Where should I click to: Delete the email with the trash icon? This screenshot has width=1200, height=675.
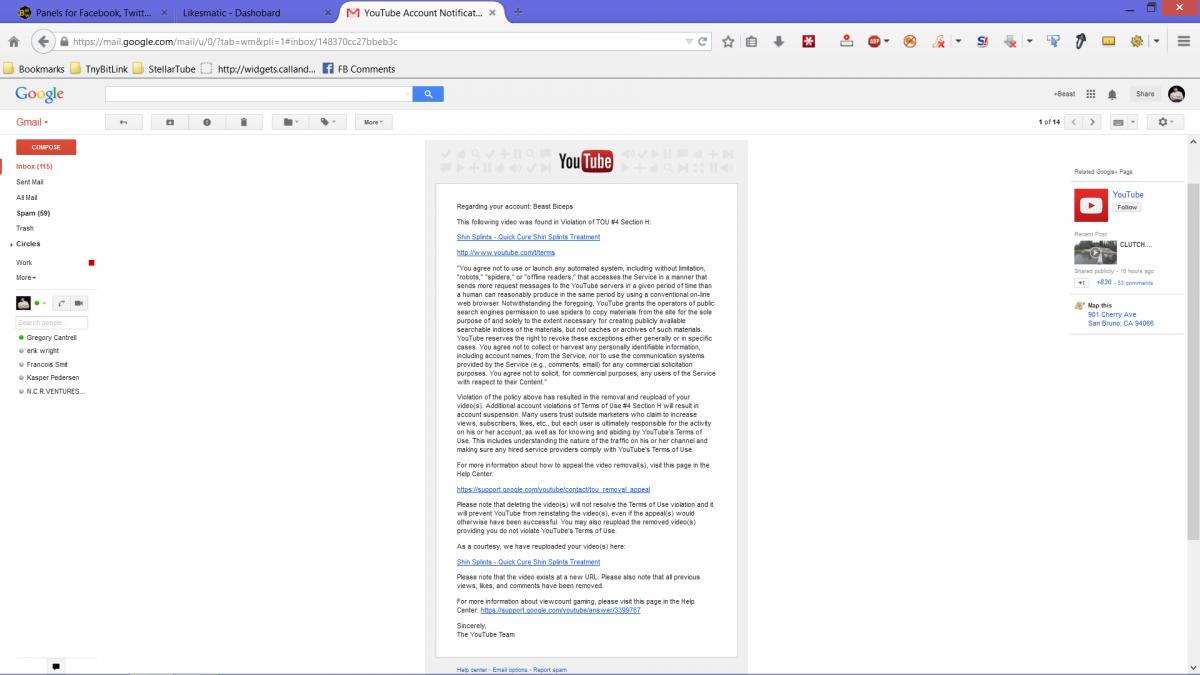(244, 122)
